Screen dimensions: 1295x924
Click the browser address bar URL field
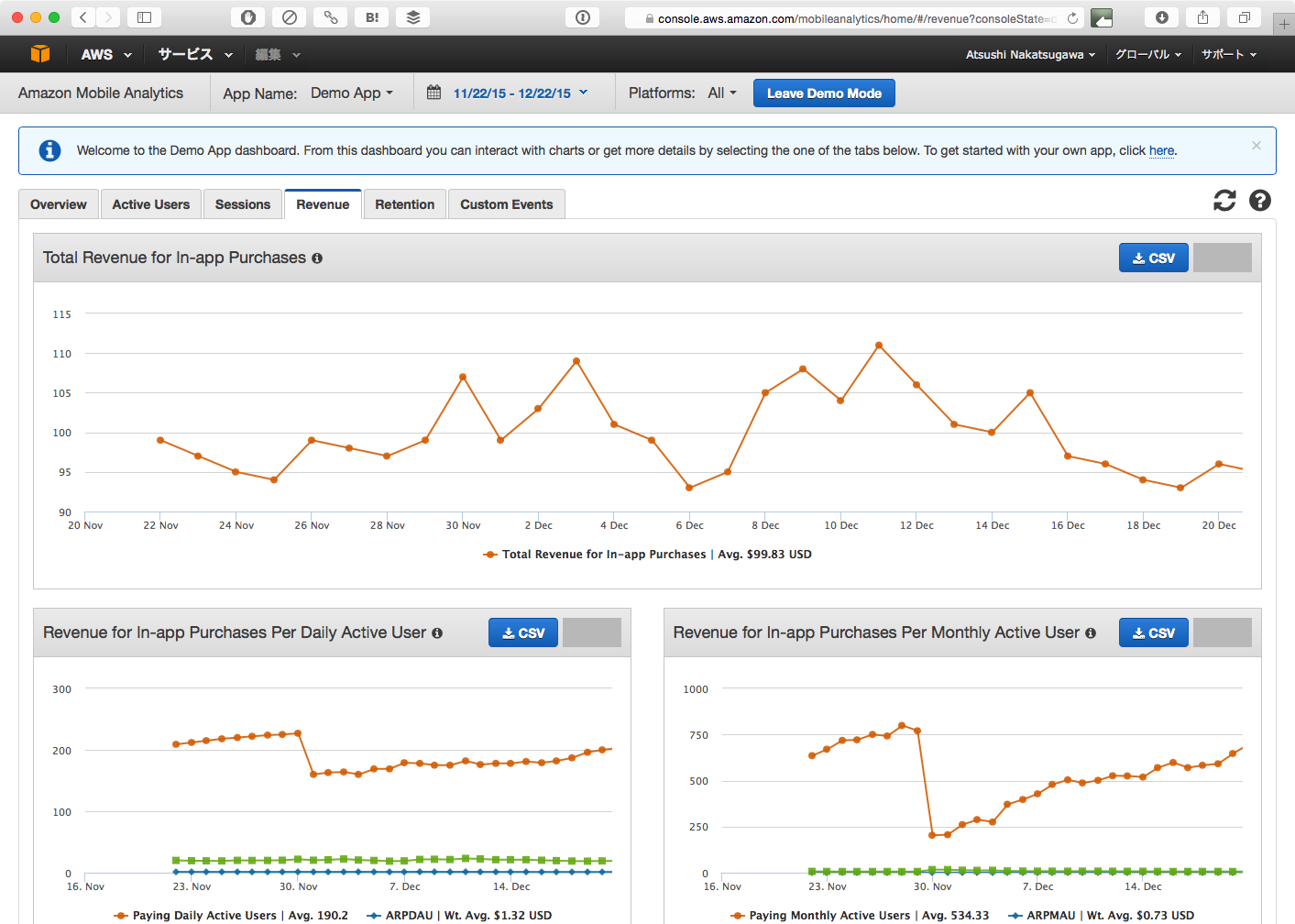852,18
